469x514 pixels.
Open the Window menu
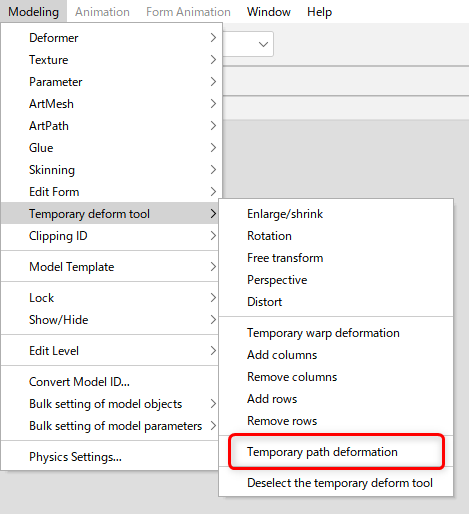tap(269, 12)
